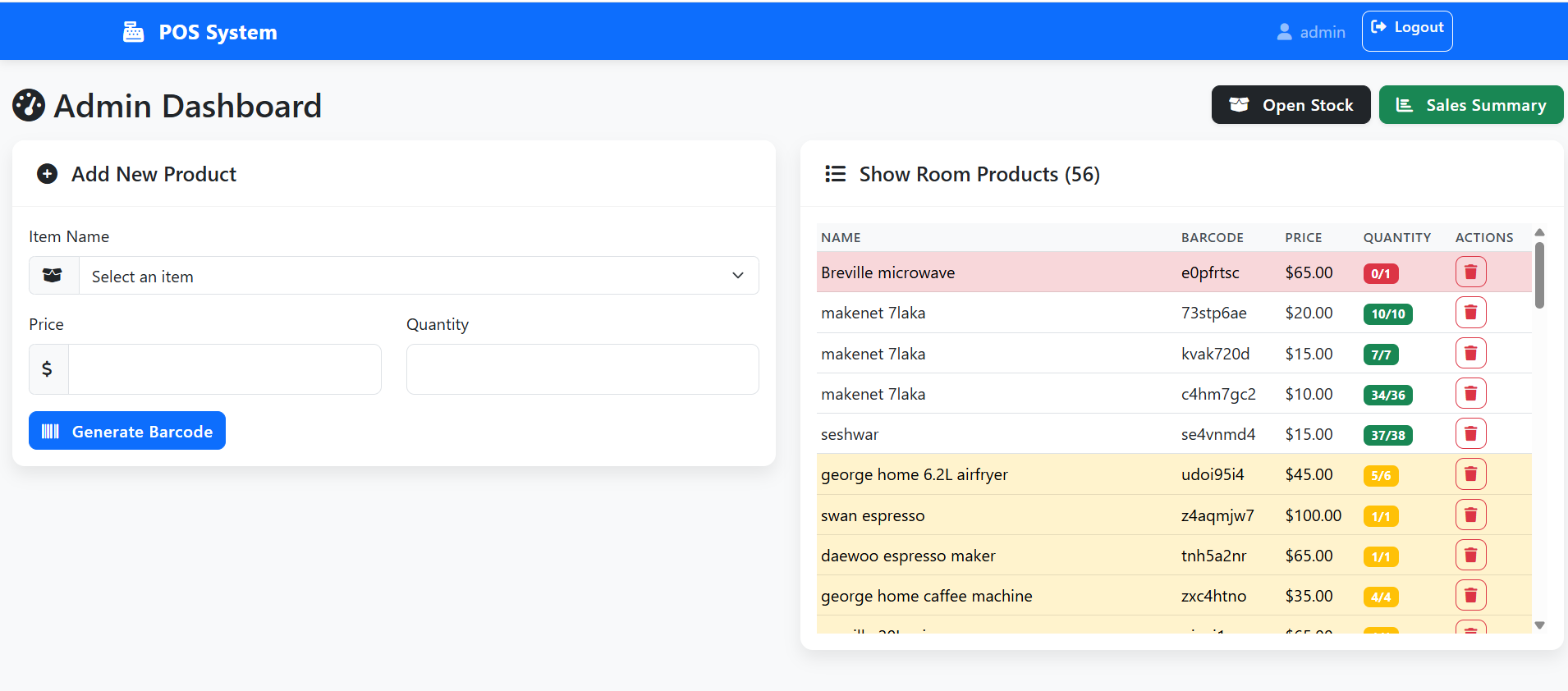Click the product list scrollbar thumb
Viewport: 1568px width, 691px height.
[x=1539, y=275]
